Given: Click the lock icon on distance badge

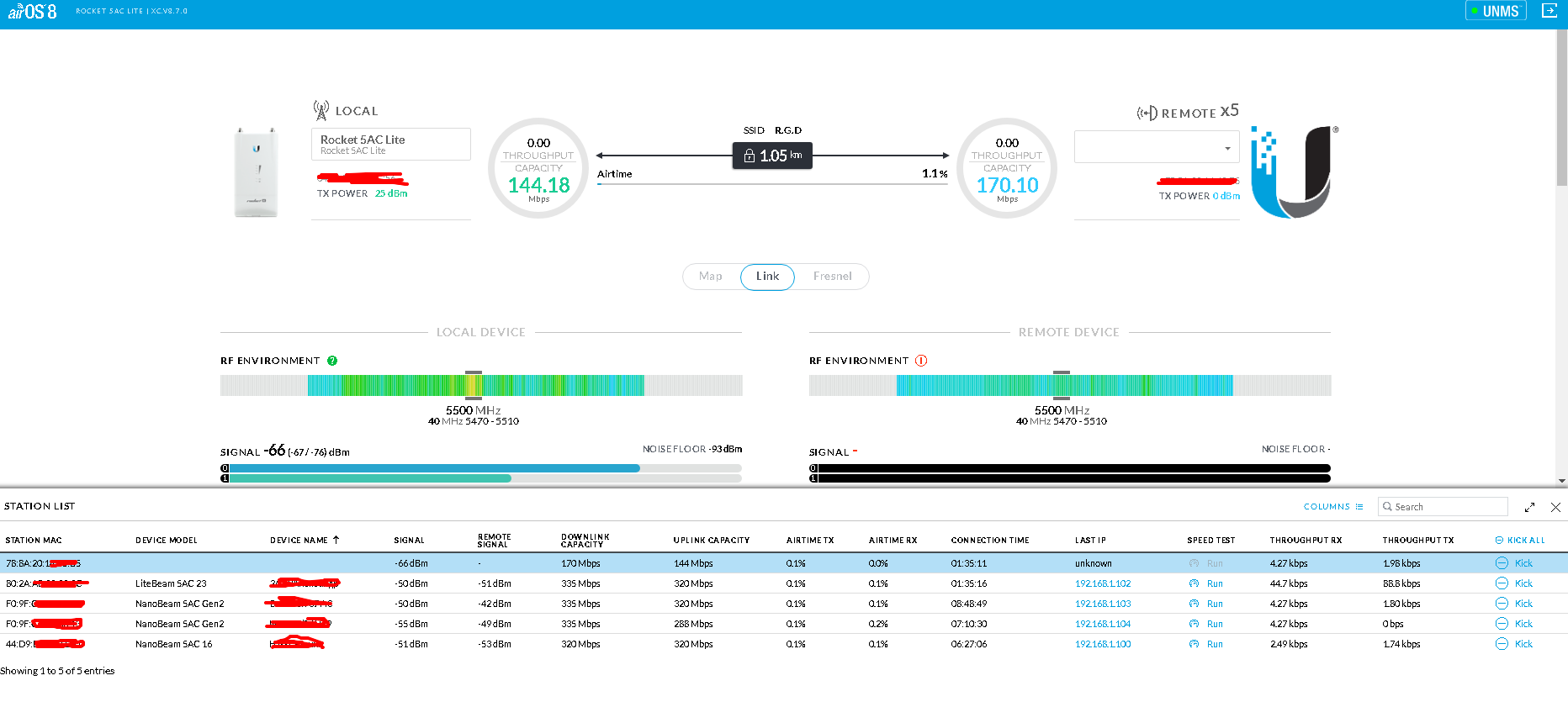Looking at the screenshot, I should pos(749,156).
